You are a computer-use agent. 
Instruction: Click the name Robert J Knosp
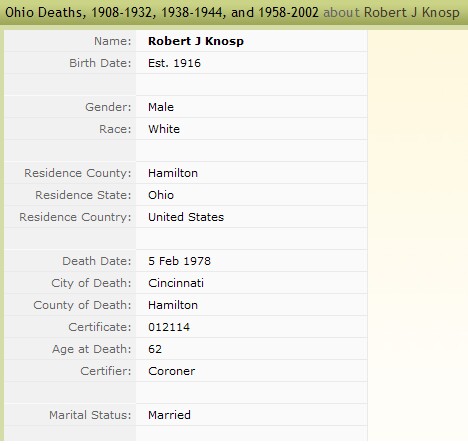pos(196,41)
